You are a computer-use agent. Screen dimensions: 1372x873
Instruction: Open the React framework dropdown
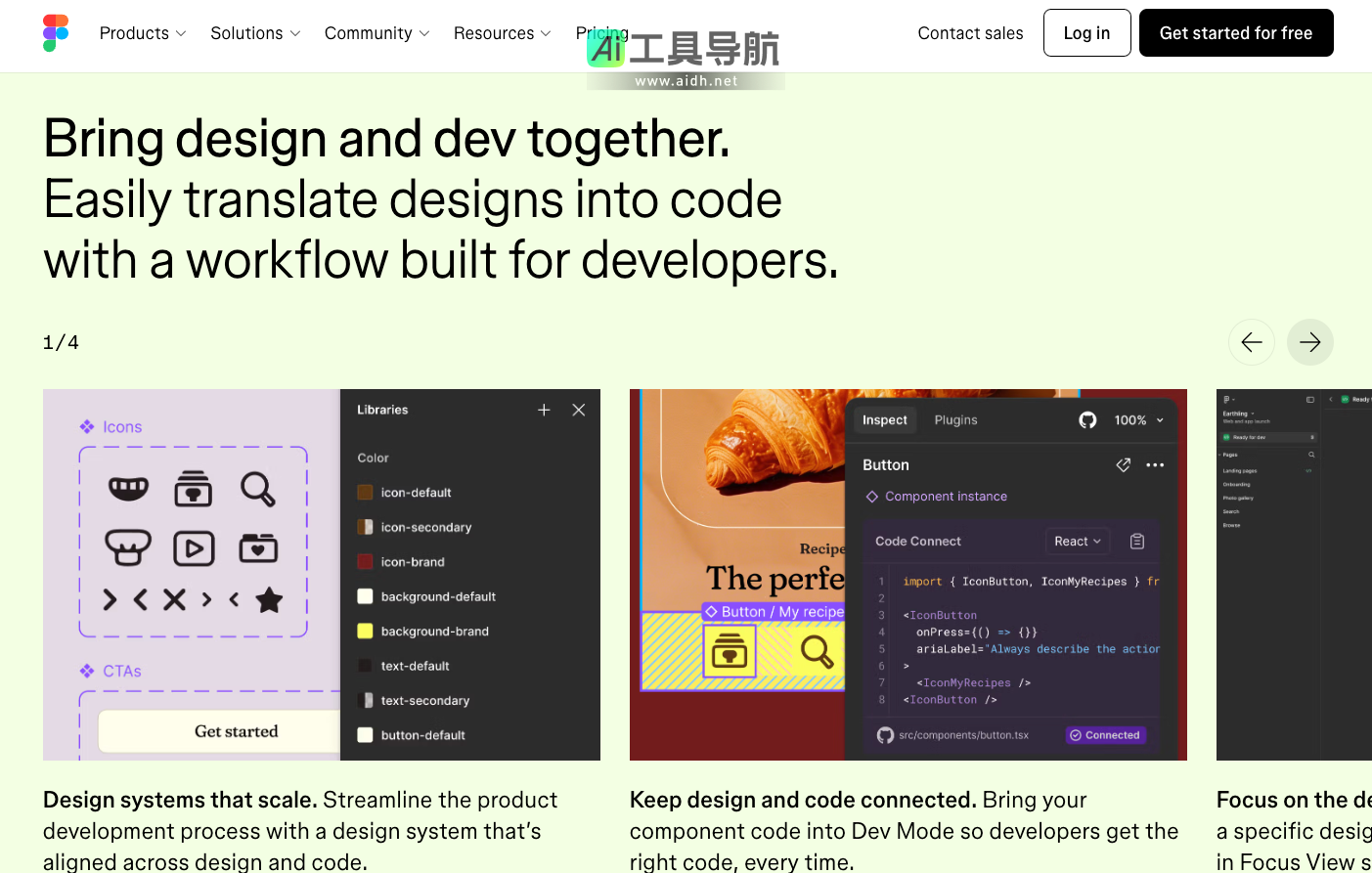1077,542
